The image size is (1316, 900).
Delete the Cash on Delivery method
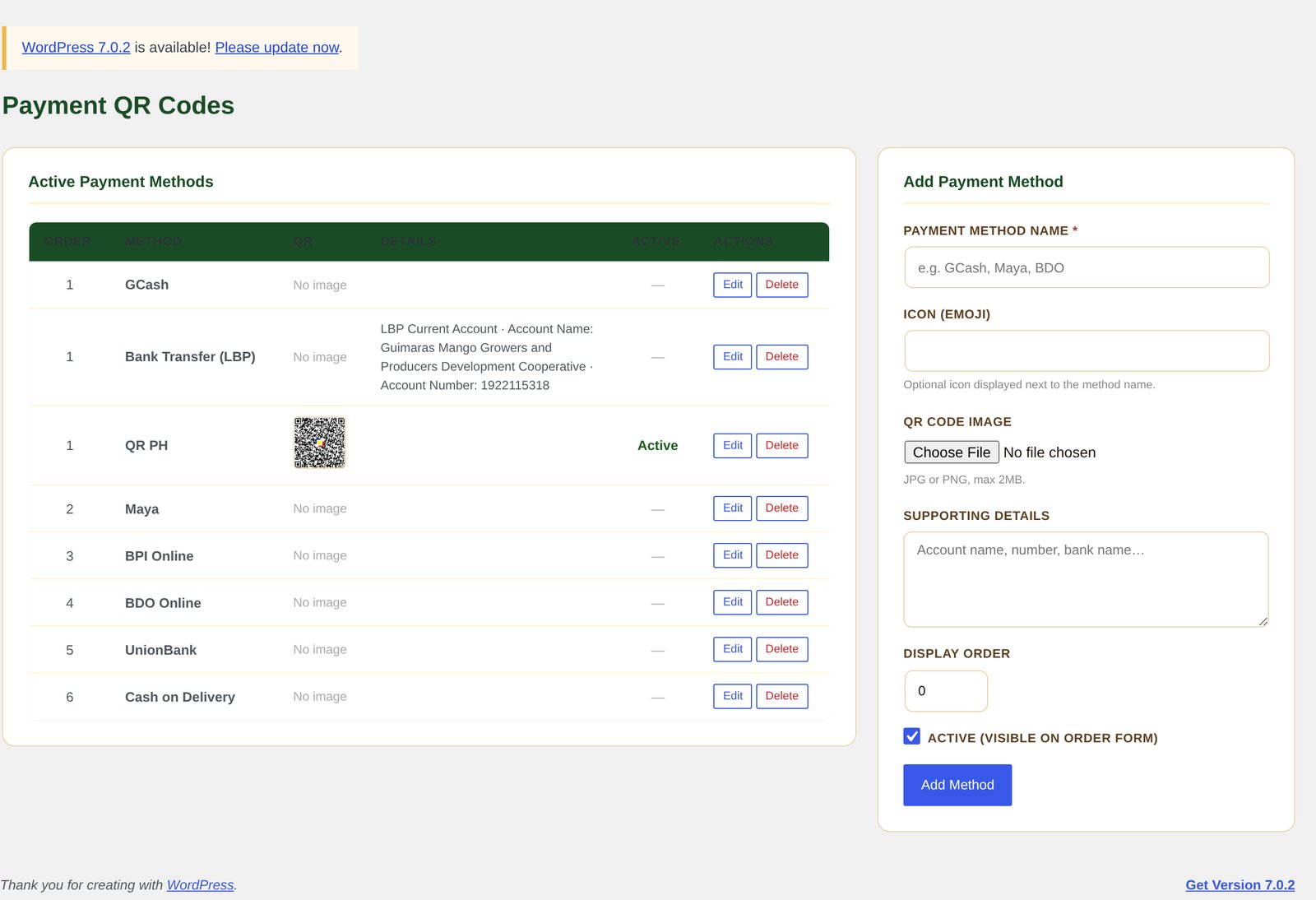click(781, 696)
